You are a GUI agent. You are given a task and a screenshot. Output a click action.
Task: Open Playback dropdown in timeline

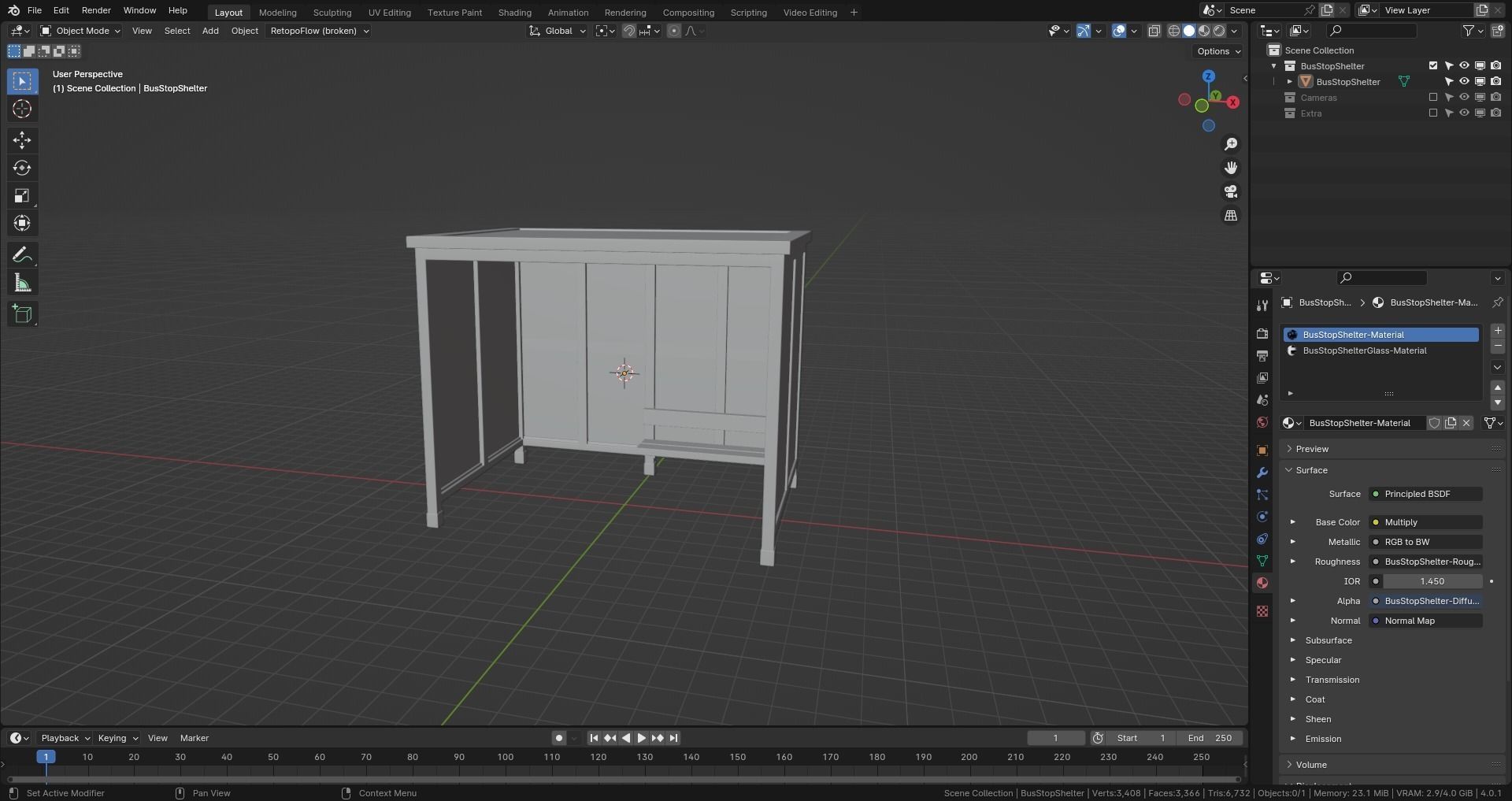tap(65, 738)
